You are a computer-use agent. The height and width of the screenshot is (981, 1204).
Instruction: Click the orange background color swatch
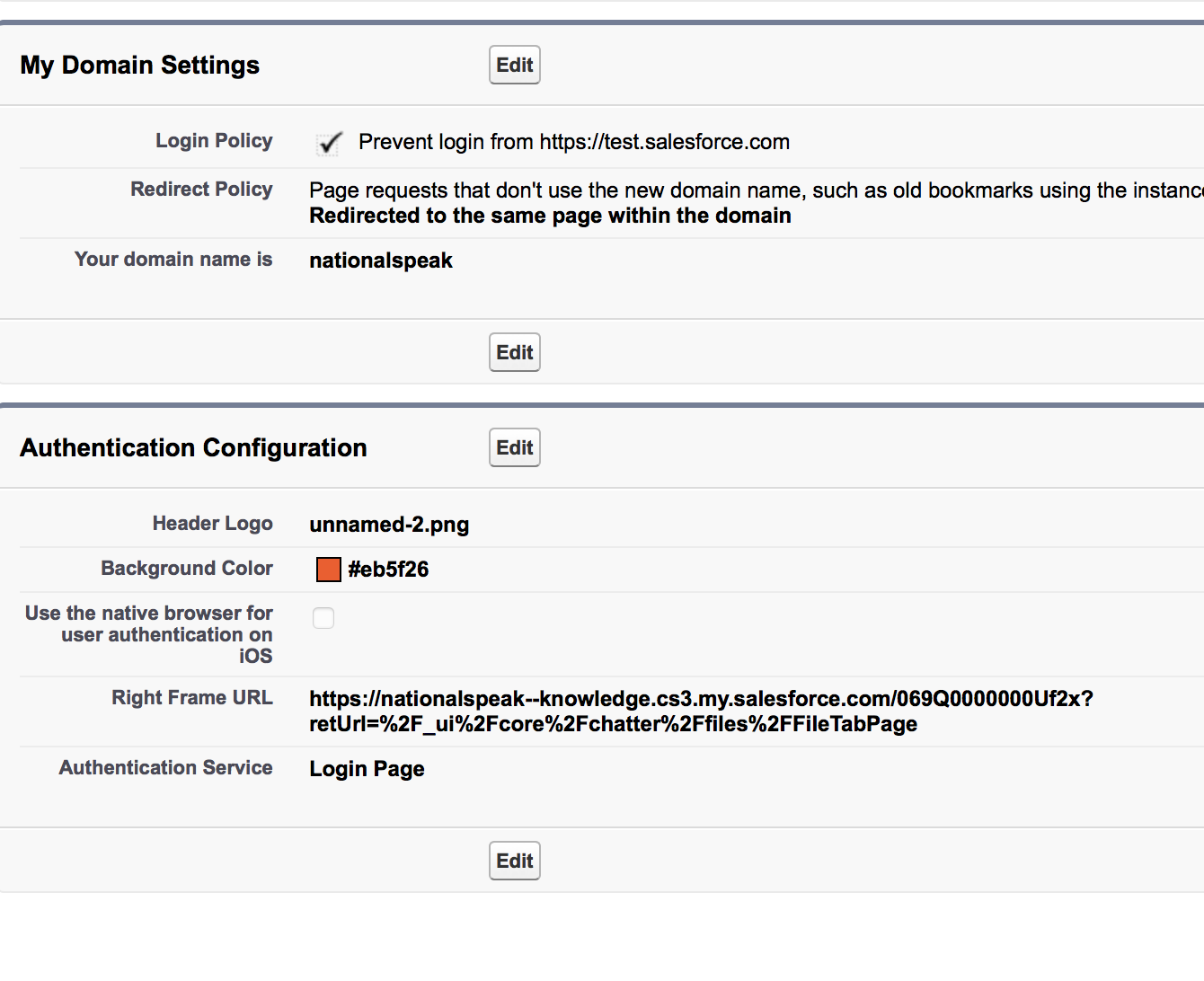(x=329, y=570)
